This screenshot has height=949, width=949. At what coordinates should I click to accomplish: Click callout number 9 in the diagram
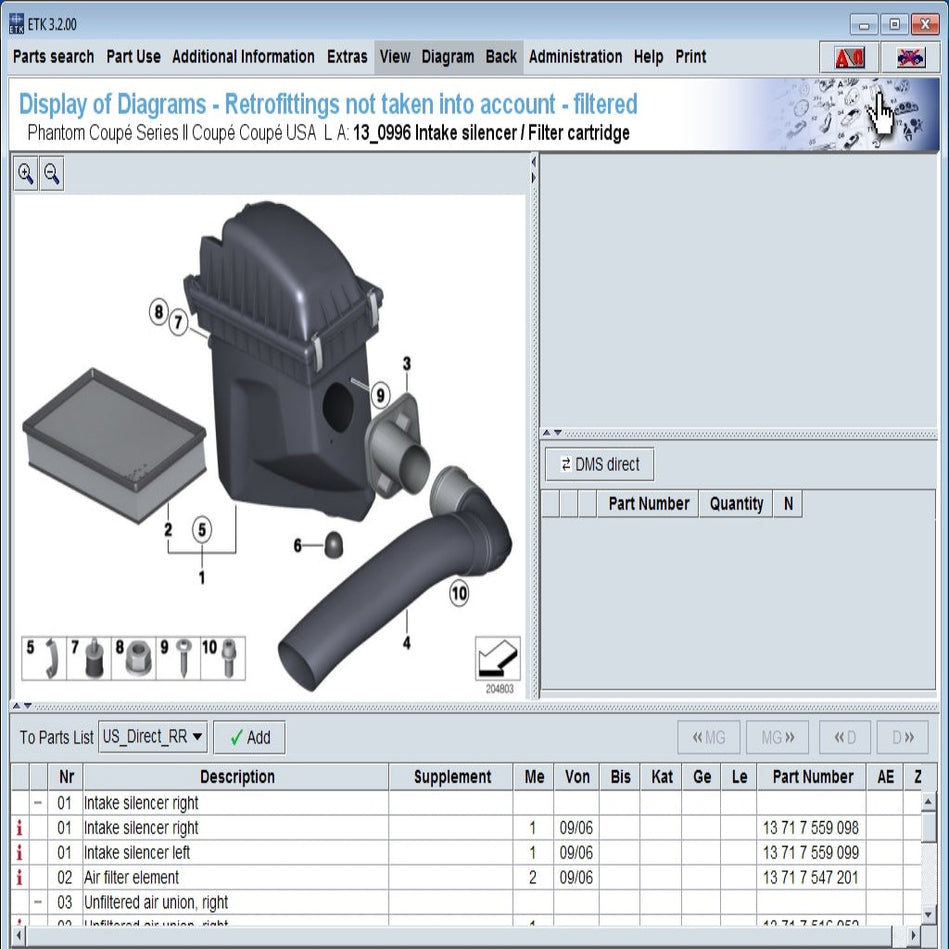[x=380, y=395]
